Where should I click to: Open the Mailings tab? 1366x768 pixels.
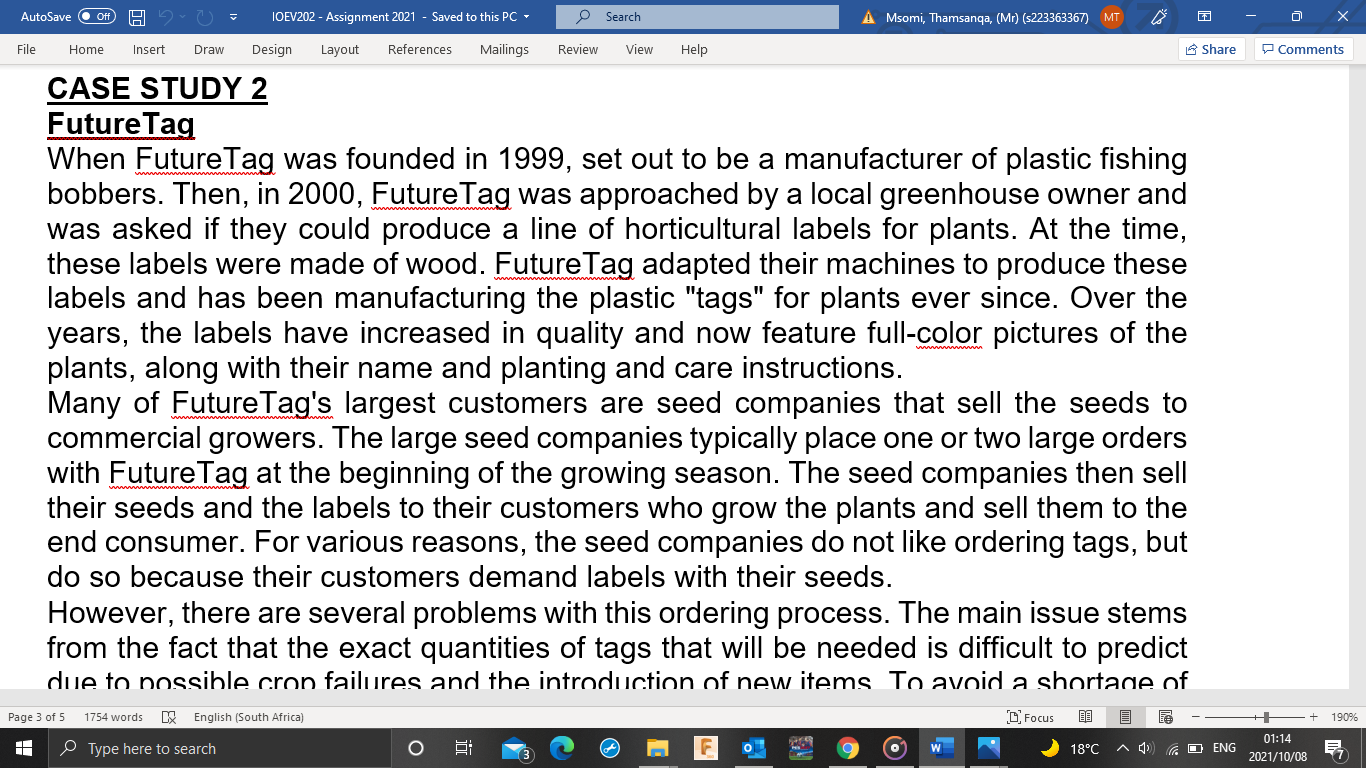pyautogui.click(x=505, y=49)
